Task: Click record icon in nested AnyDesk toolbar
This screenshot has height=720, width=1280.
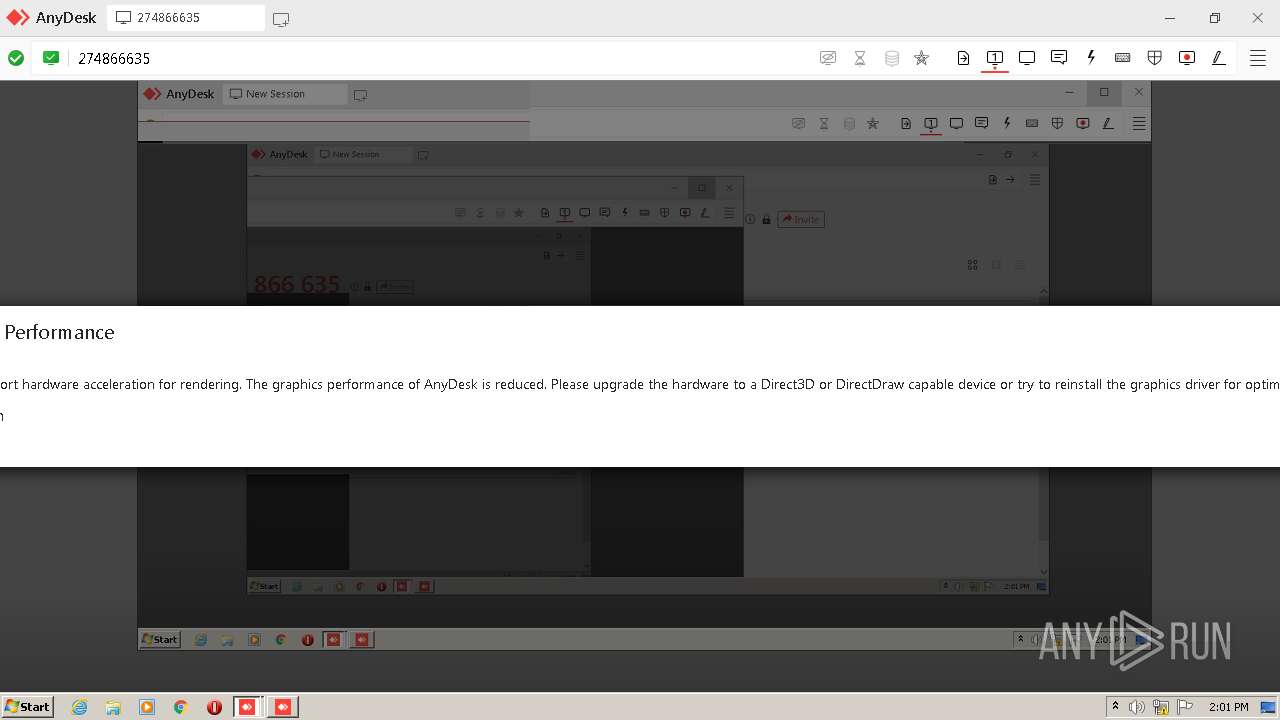Action: tap(1083, 123)
